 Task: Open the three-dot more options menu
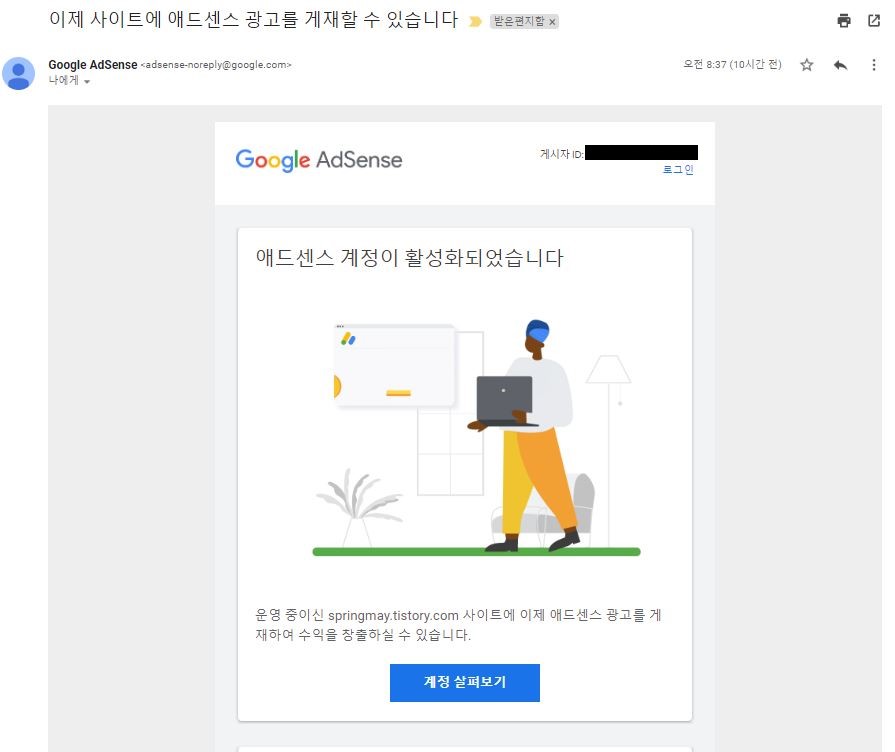[873, 65]
